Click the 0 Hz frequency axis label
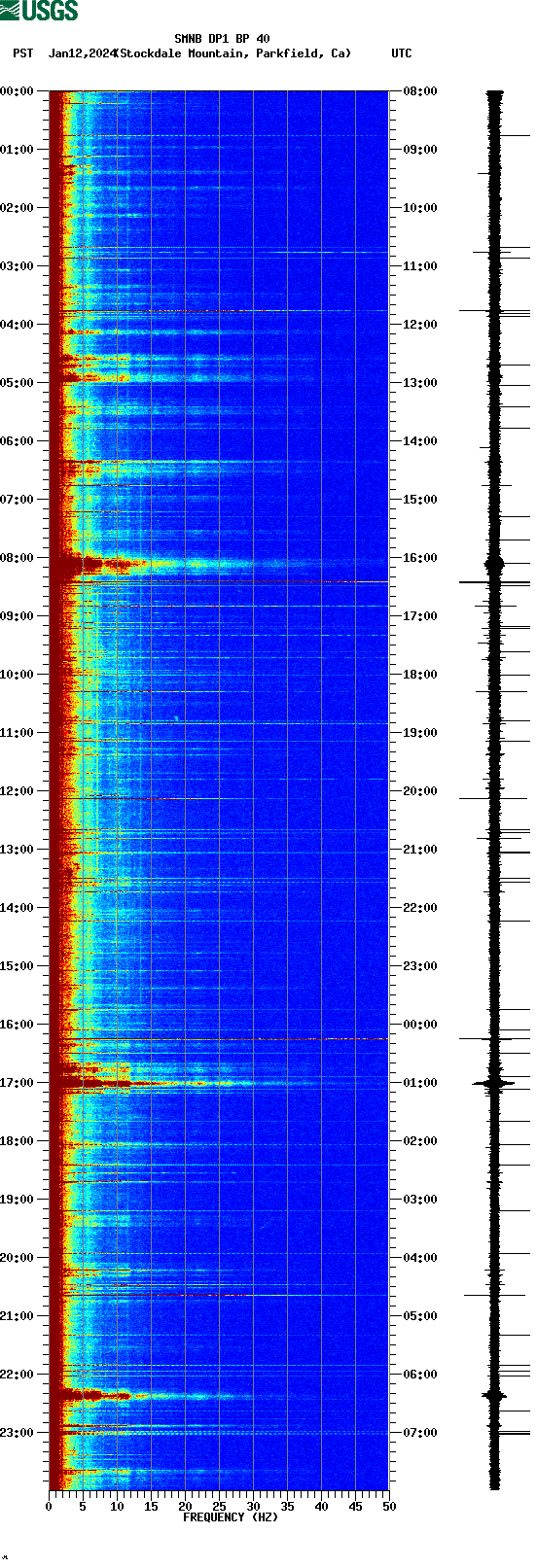Image resolution: width=537 pixels, height=1568 pixels. click(x=49, y=1507)
